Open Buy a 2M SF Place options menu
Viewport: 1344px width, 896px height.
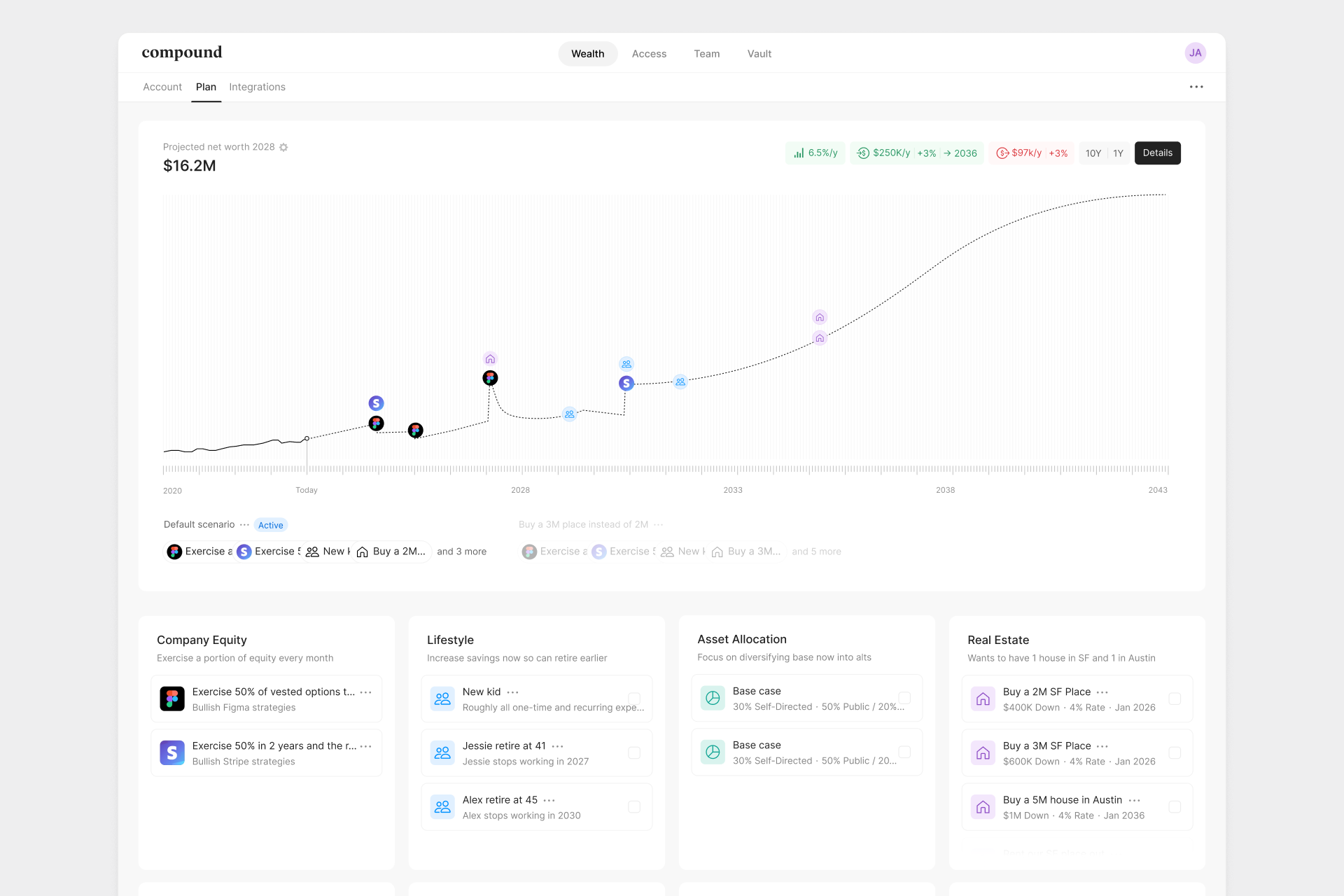pos(1102,692)
